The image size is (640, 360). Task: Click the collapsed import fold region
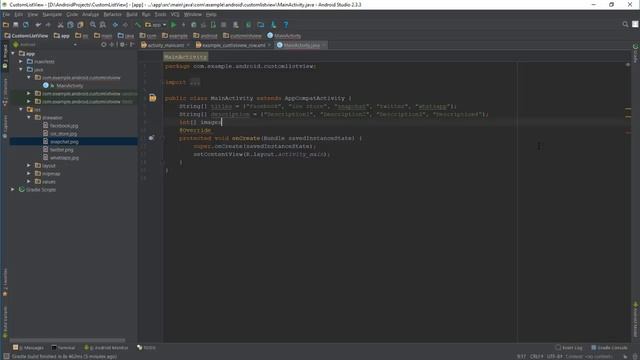tap(195, 82)
